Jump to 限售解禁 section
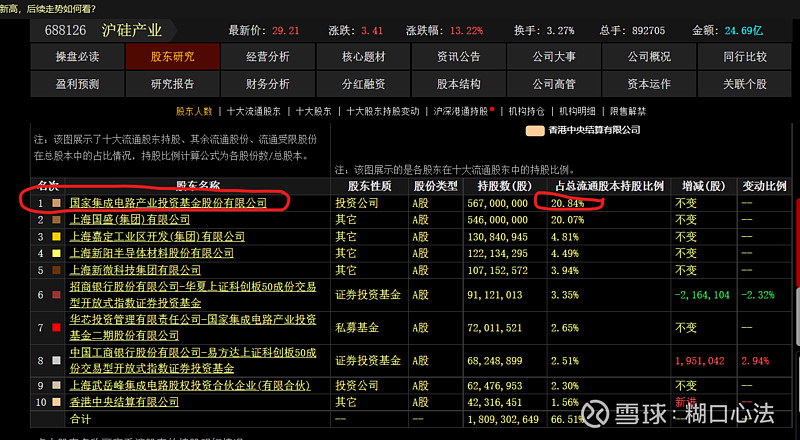The height and width of the screenshot is (440, 800). click(x=628, y=111)
